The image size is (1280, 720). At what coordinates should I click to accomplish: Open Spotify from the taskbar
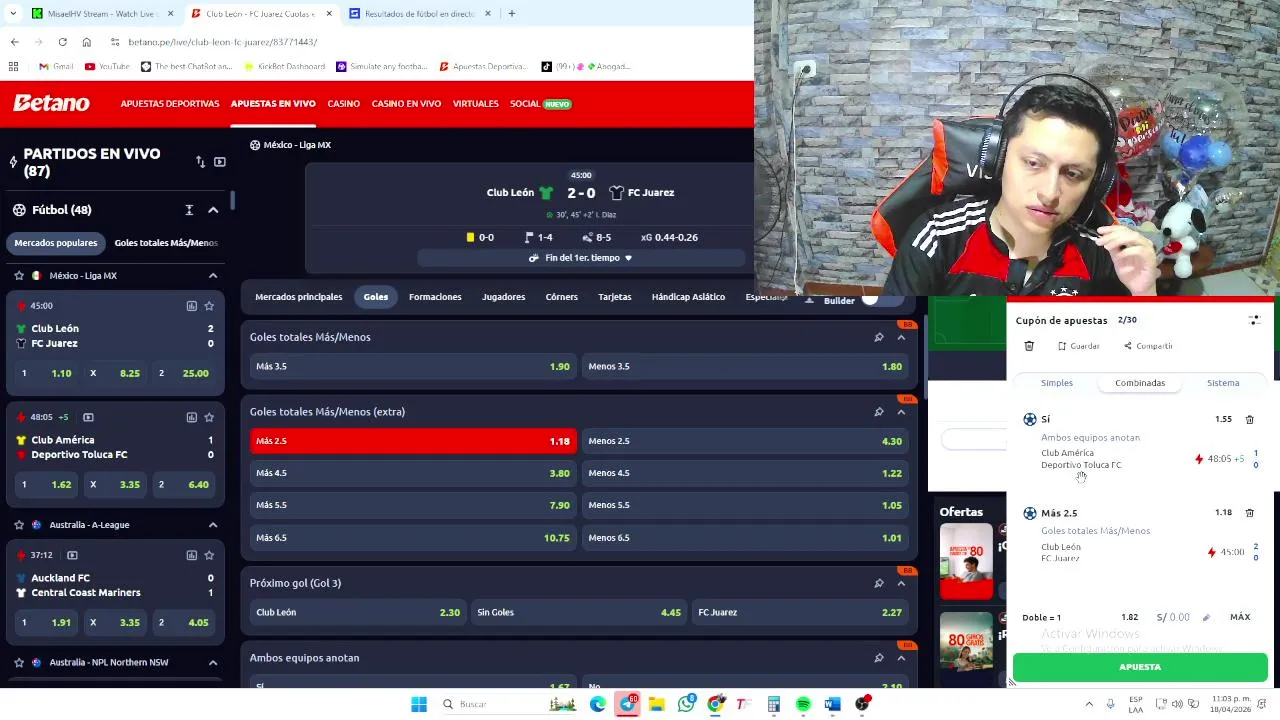tap(803, 704)
